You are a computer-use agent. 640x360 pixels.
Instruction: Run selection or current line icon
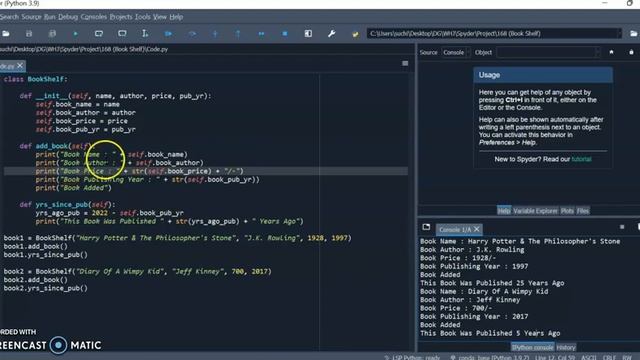tap(145, 33)
